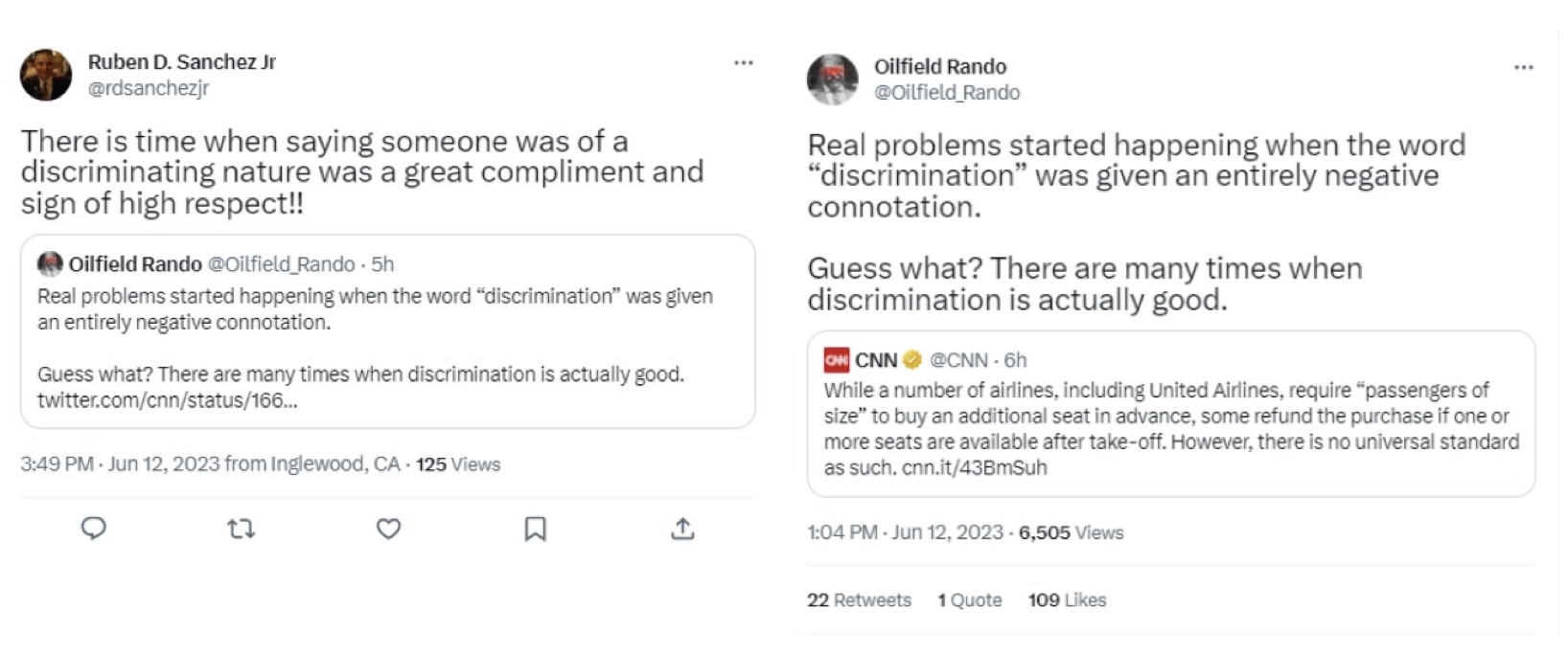Open the reply icon on Ruben's tweet
Screen dimensions: 1568x657
95,528
